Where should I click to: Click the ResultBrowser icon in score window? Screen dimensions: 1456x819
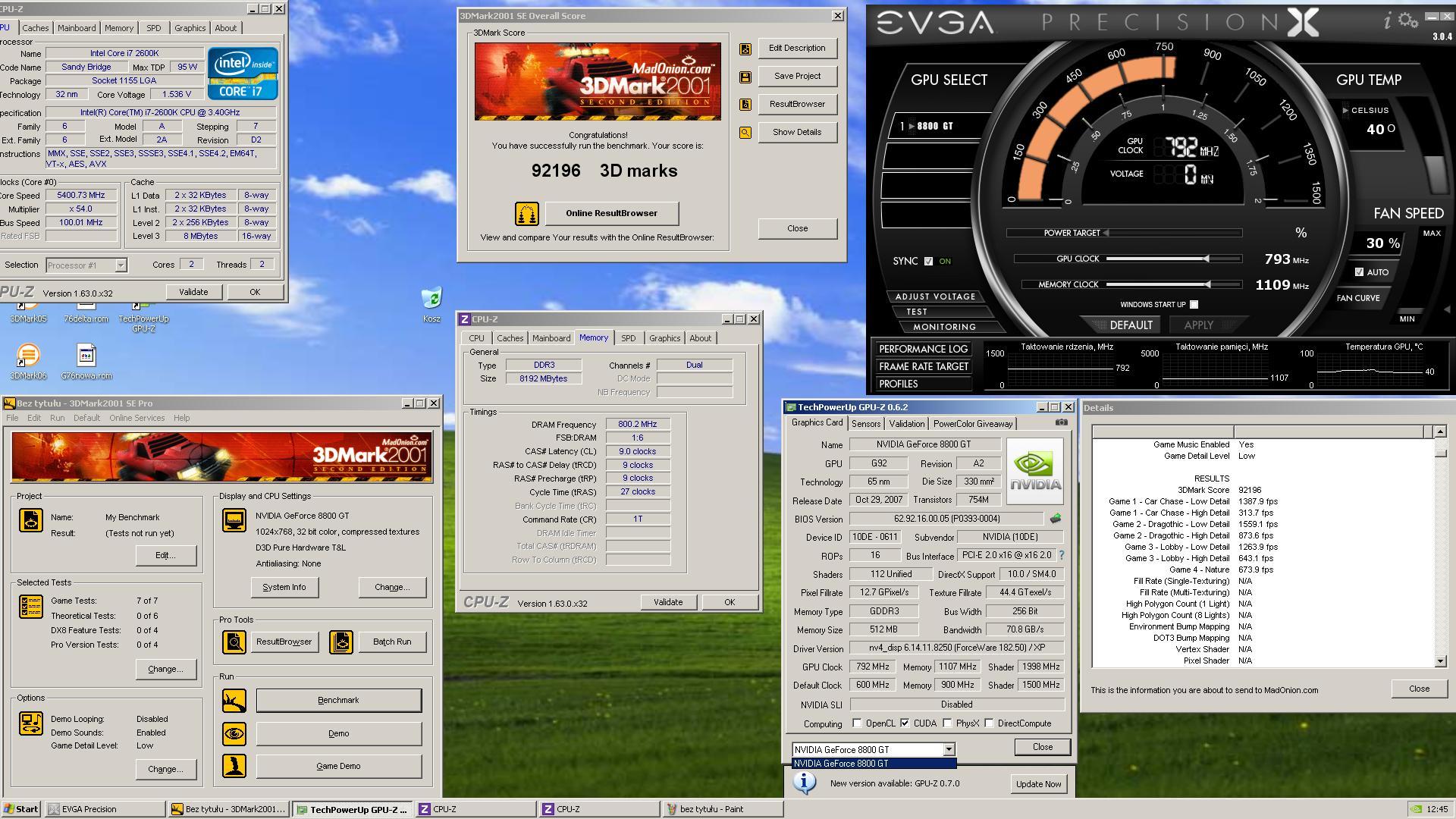(x=745, y=105)
